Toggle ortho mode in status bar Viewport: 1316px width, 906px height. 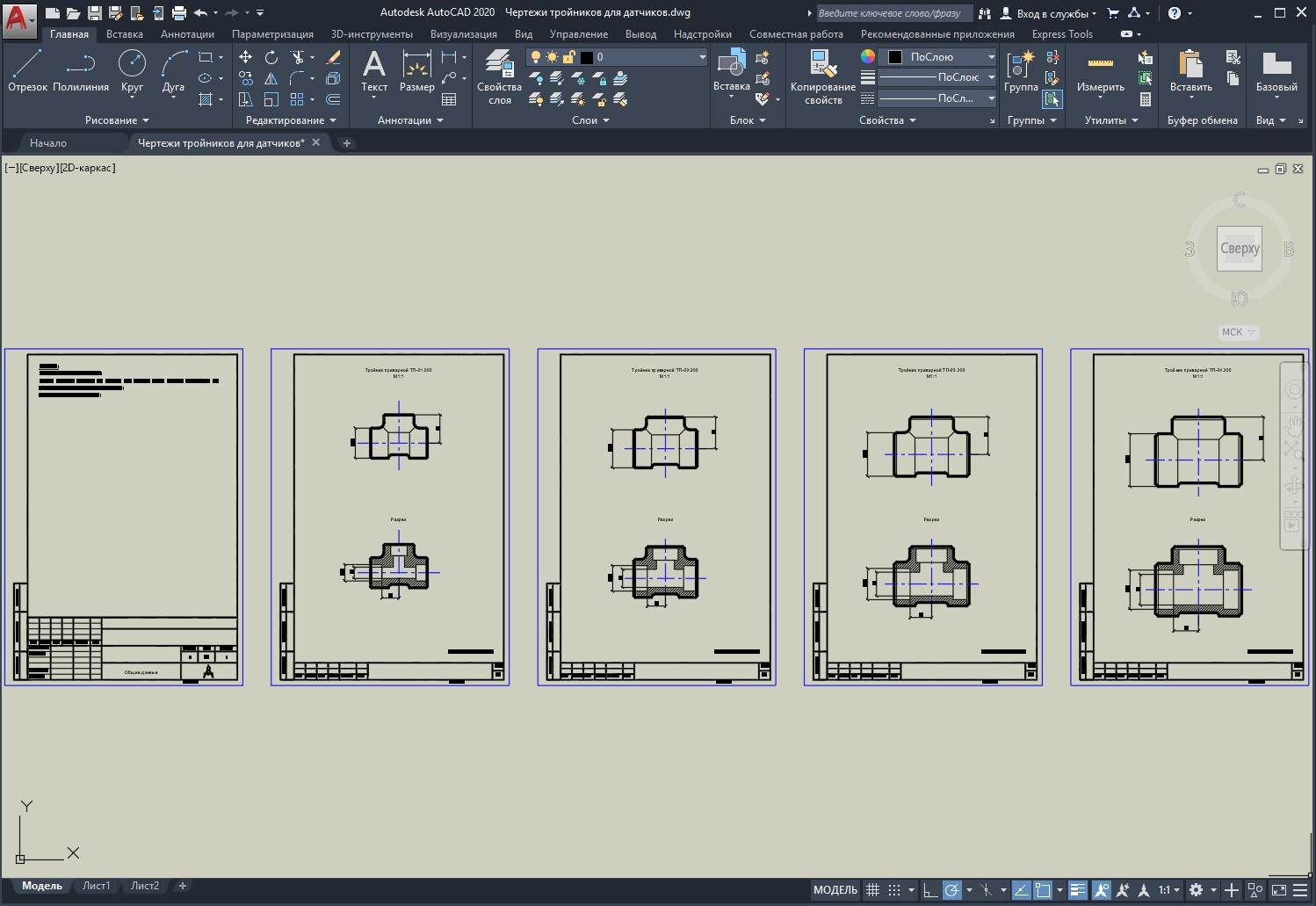tap(930, 890)
